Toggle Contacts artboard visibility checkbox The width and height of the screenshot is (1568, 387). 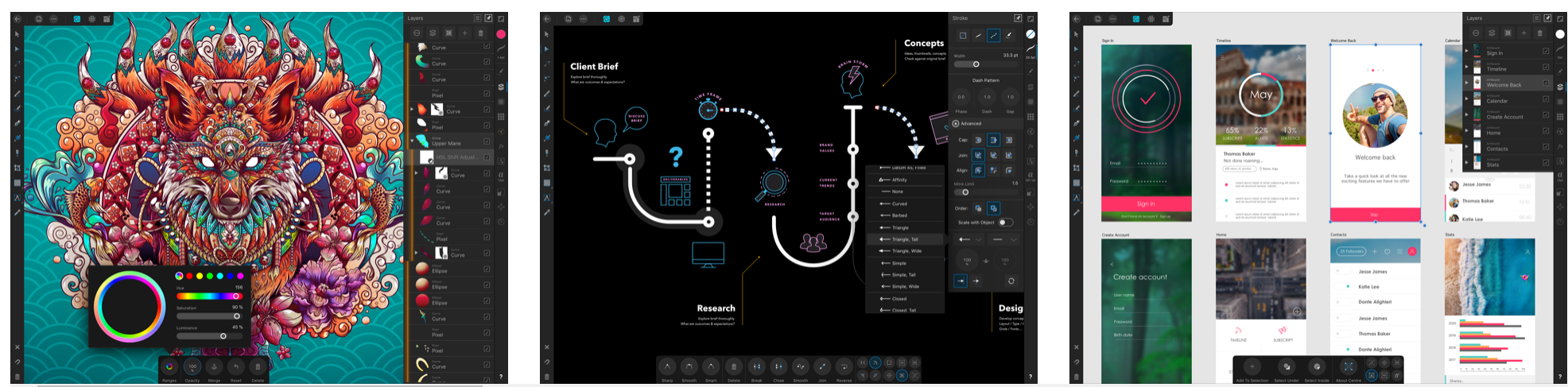(1546, 146)
